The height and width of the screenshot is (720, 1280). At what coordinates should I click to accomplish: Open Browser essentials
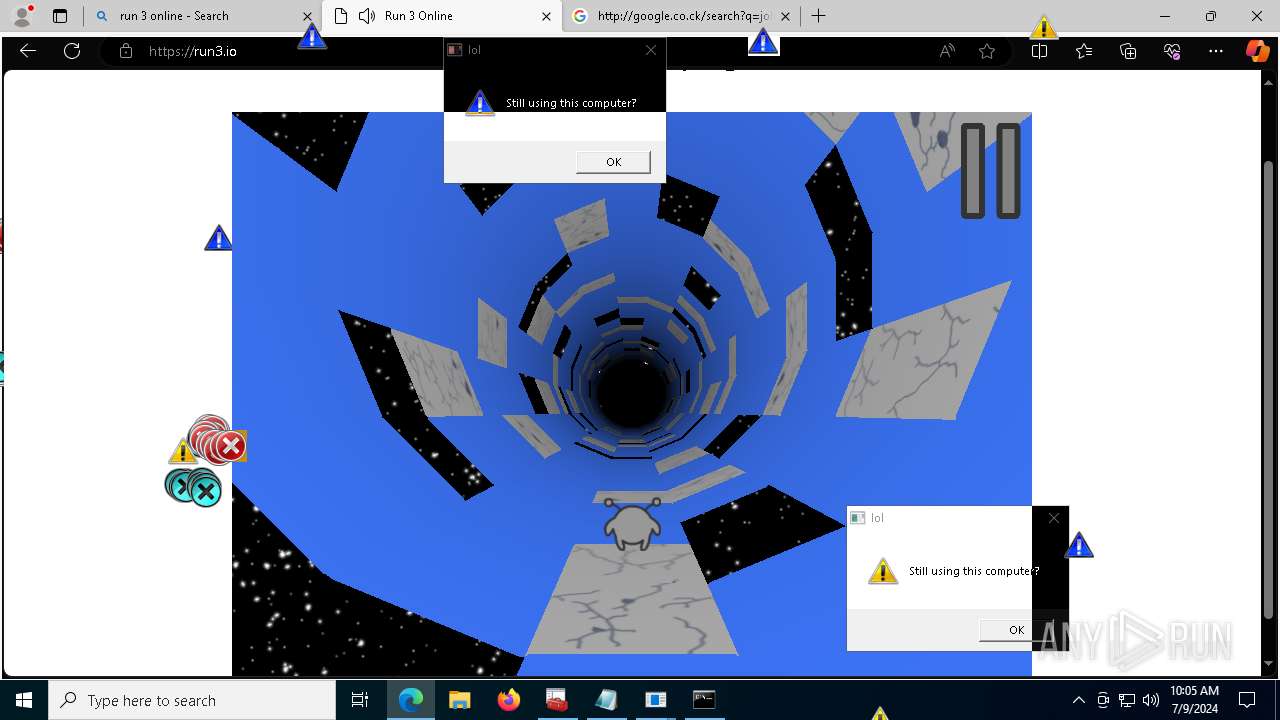click(1172, 51)
